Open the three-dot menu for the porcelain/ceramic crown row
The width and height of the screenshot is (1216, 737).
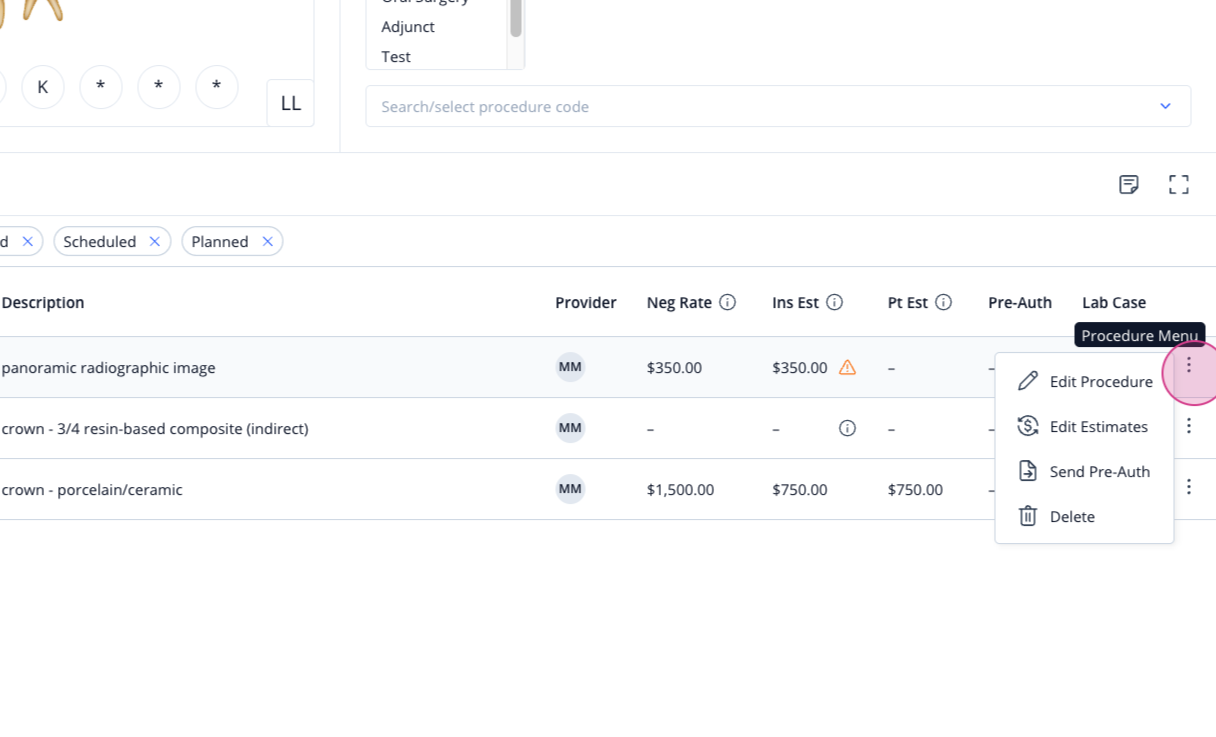[1189, 487]
